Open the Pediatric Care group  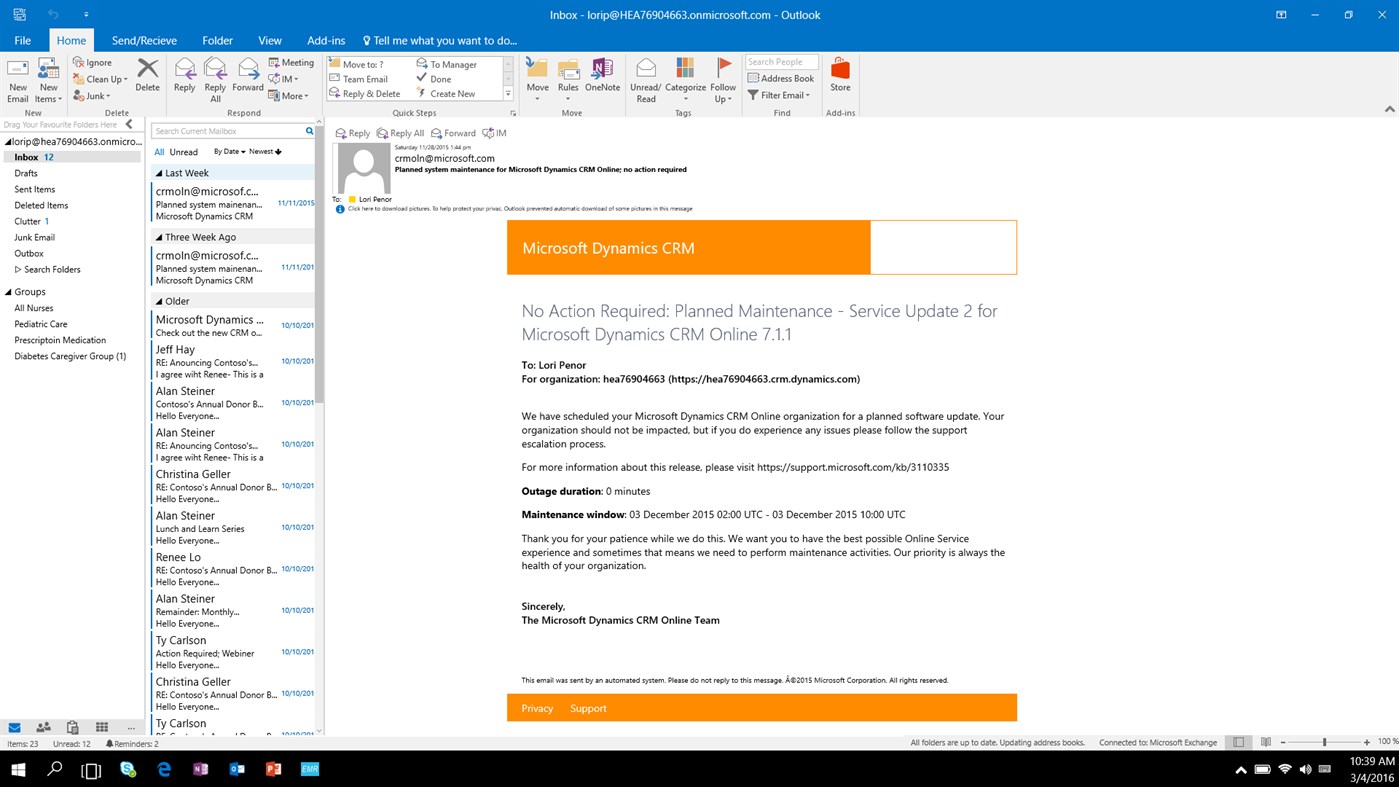[41, 324]
